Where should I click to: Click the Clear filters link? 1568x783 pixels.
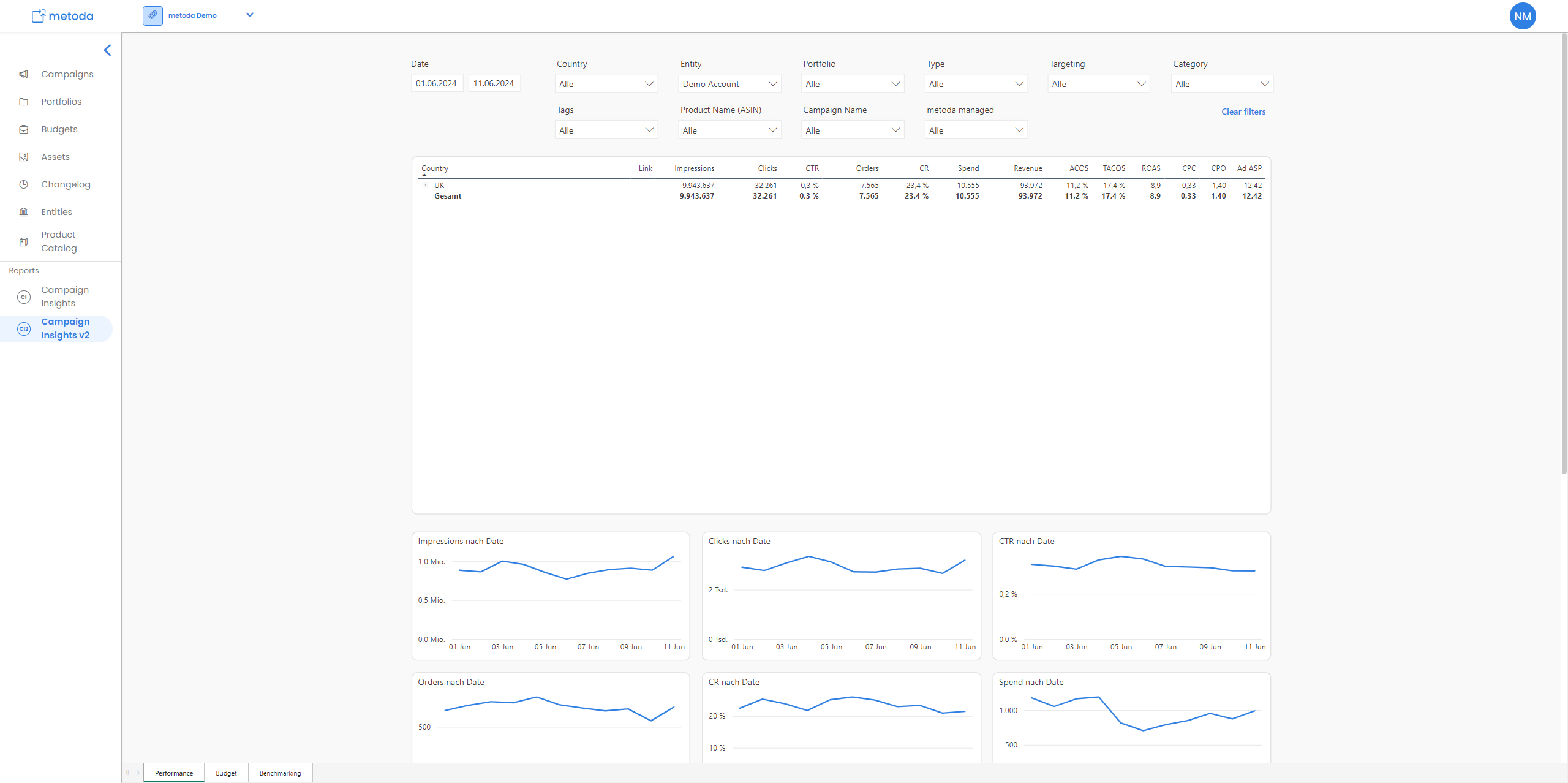tap(1243, 112)
